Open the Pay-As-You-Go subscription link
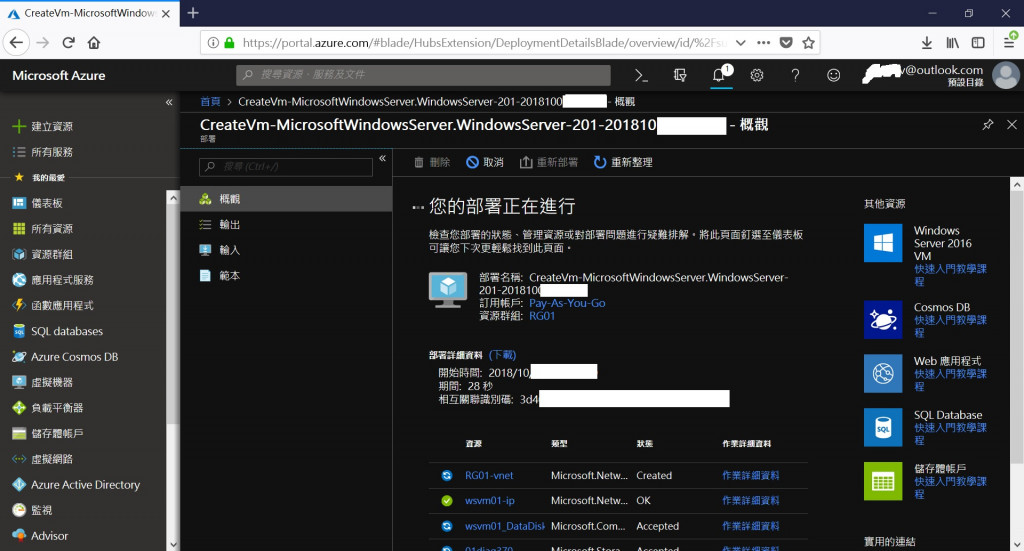1024x551 pixels. (x=567, y=303)
